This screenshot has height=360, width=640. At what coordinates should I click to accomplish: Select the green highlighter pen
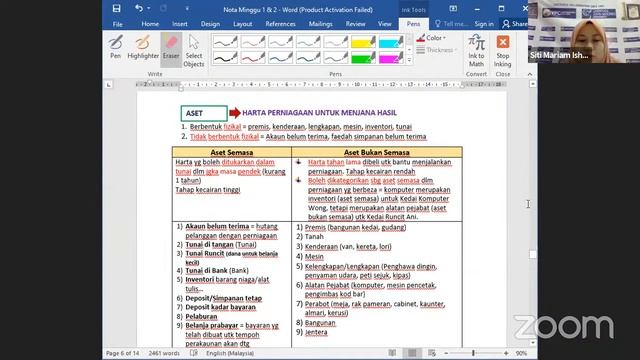[363, 58]
